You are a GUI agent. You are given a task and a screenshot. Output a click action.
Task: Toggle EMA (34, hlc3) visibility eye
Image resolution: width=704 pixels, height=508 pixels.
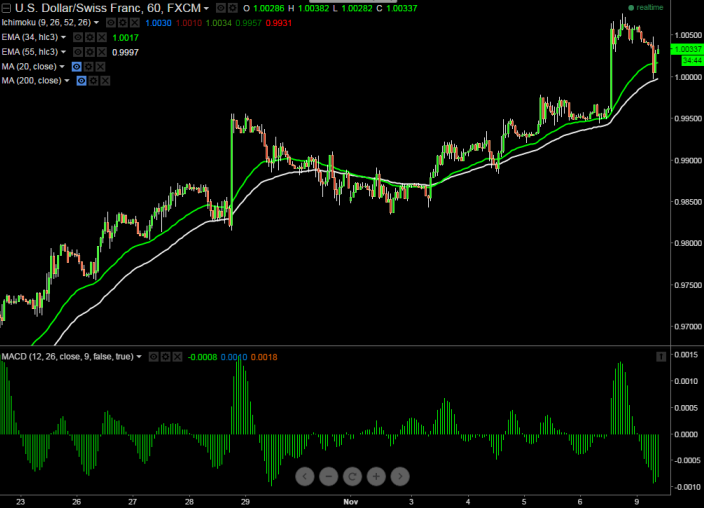78,37
